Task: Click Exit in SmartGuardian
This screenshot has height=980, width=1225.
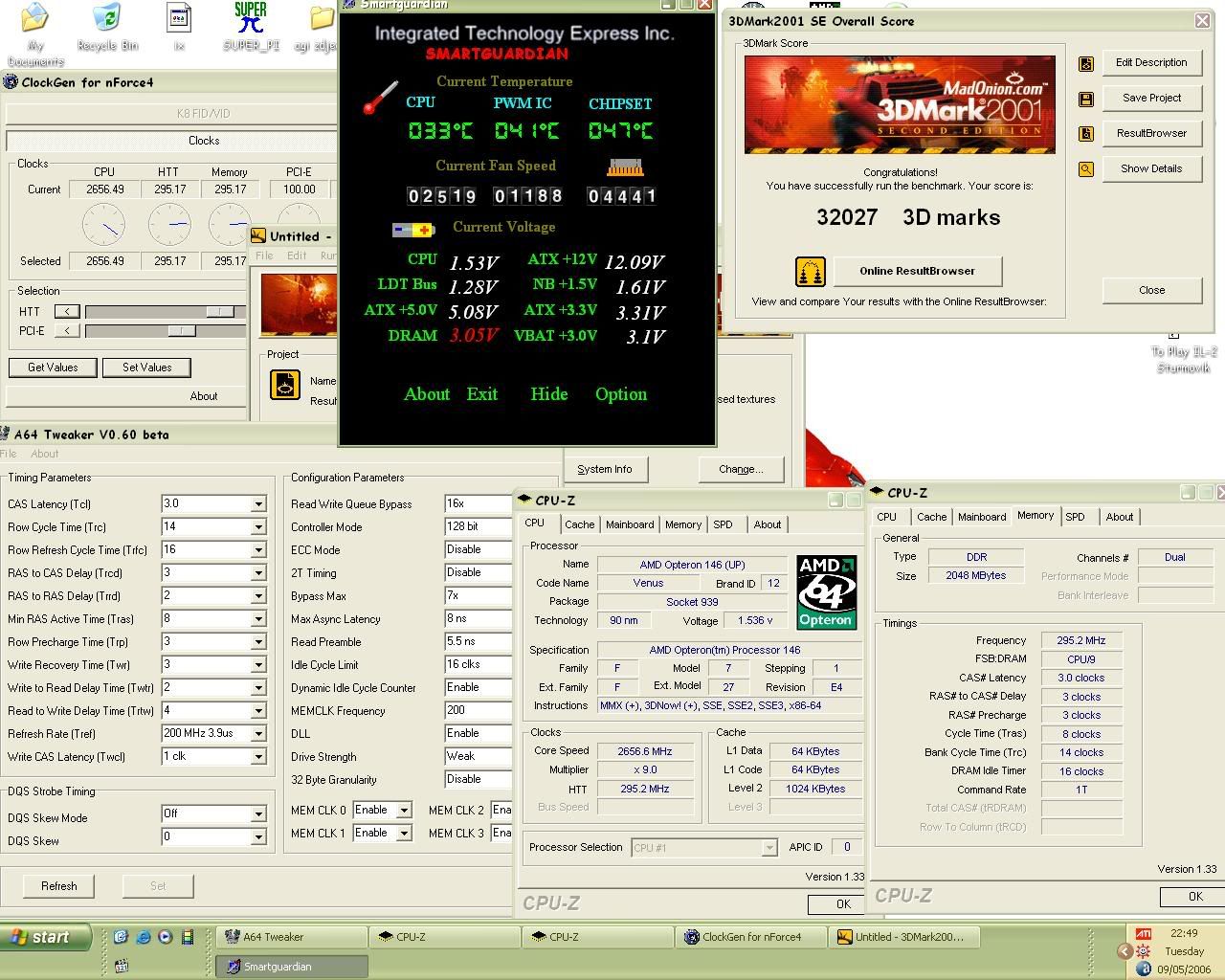Action: (481, 394)
